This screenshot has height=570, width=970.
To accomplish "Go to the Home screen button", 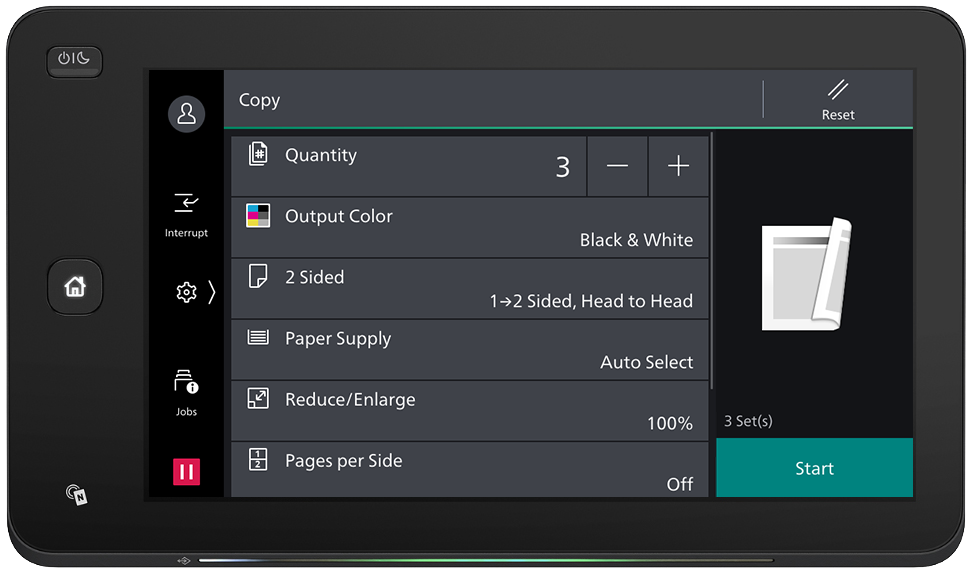I will click(75, 287).
